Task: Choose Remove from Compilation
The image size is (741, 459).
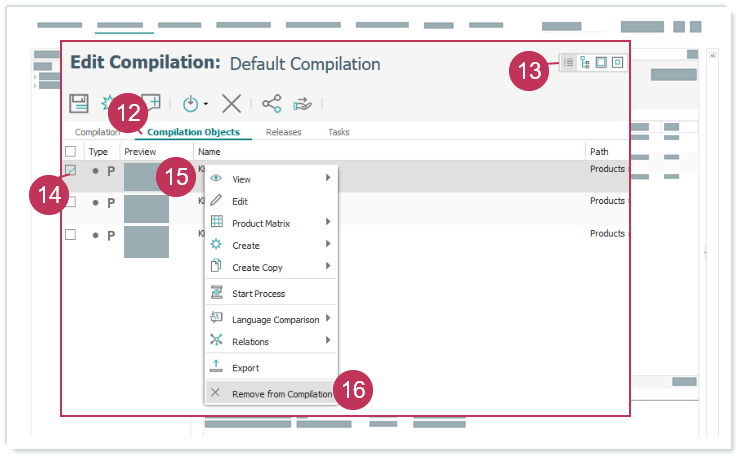Action: point(281,394)
